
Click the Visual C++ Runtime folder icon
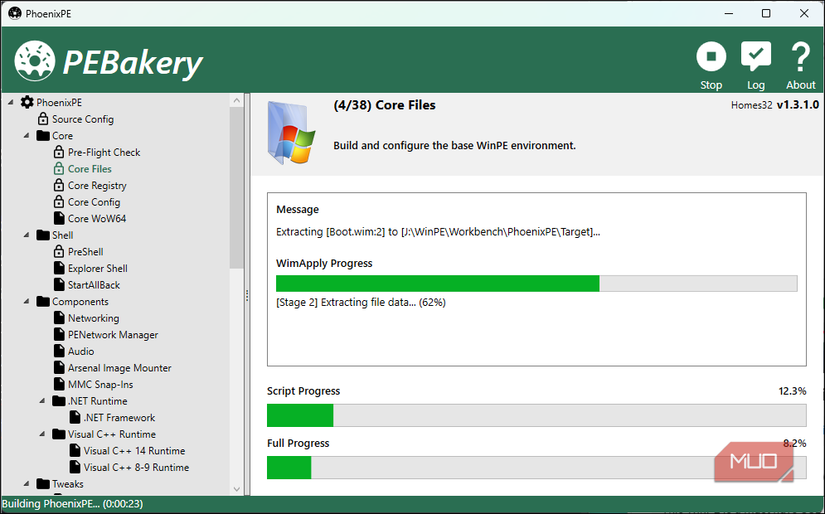pyautogui.click(x=58, y=434)
